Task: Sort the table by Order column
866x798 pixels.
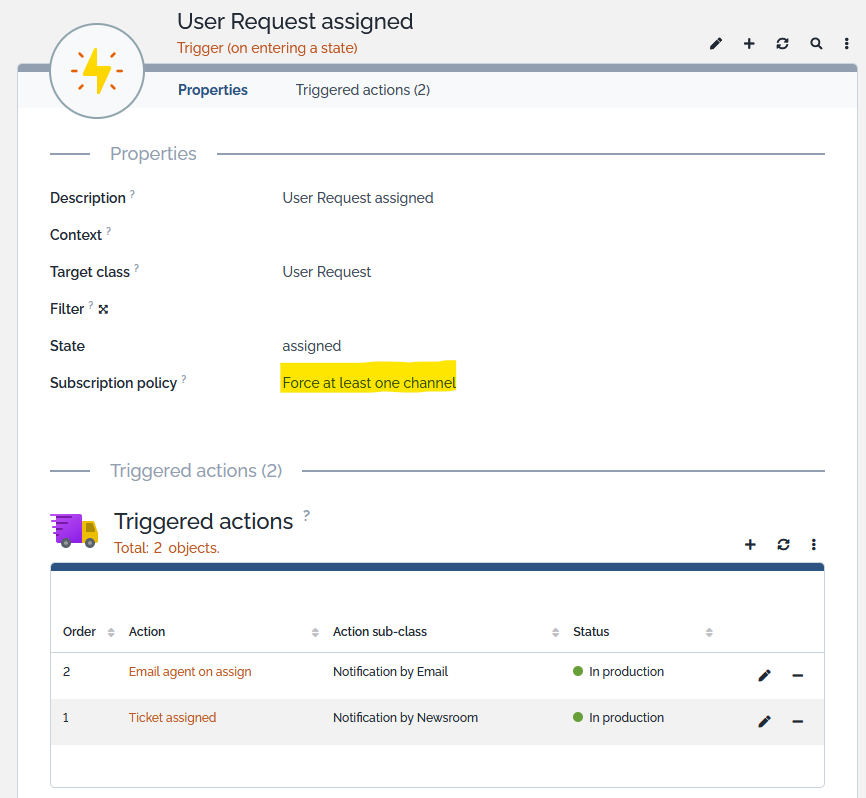Action: pyautogui.click(x=80, y=632)
